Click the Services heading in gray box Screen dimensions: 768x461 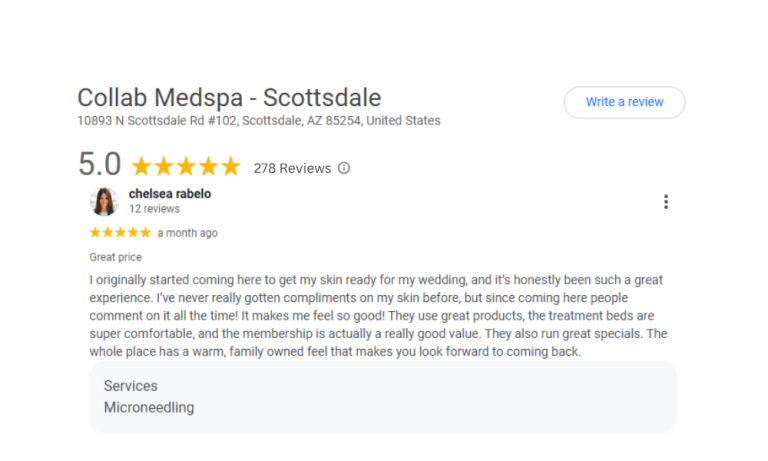131,386
